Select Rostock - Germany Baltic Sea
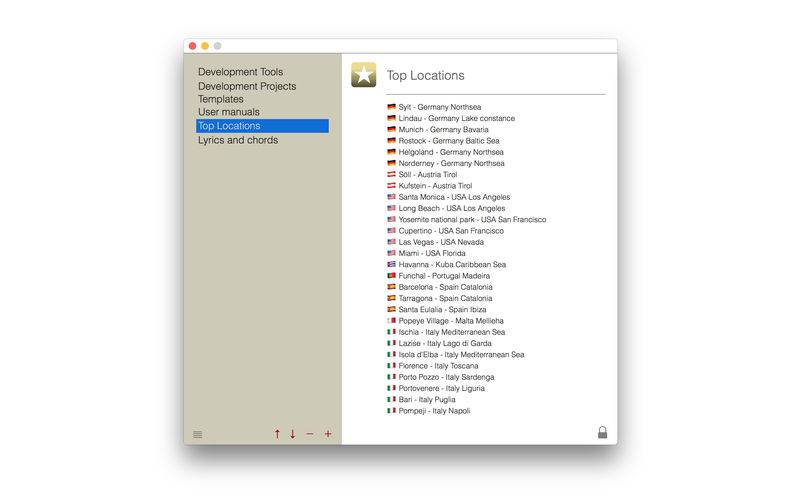 tap(449, 141)
